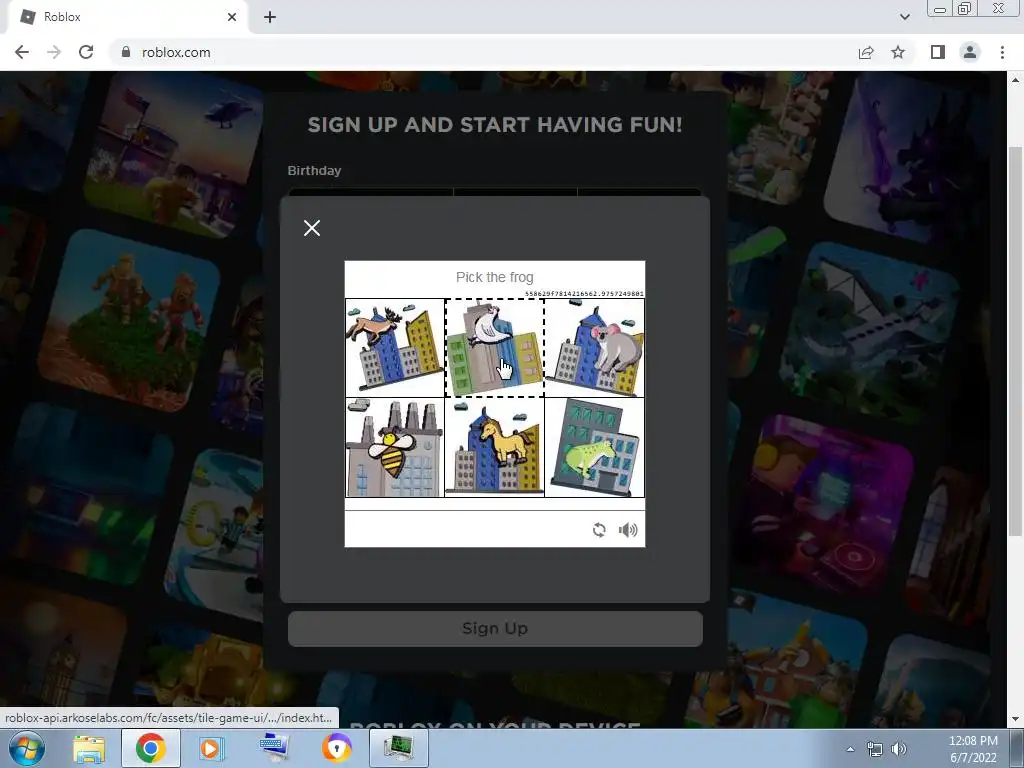Viewport: 1024px width, 768px height.
Task: Click the Sign Up button
Action: coord(495,628)
